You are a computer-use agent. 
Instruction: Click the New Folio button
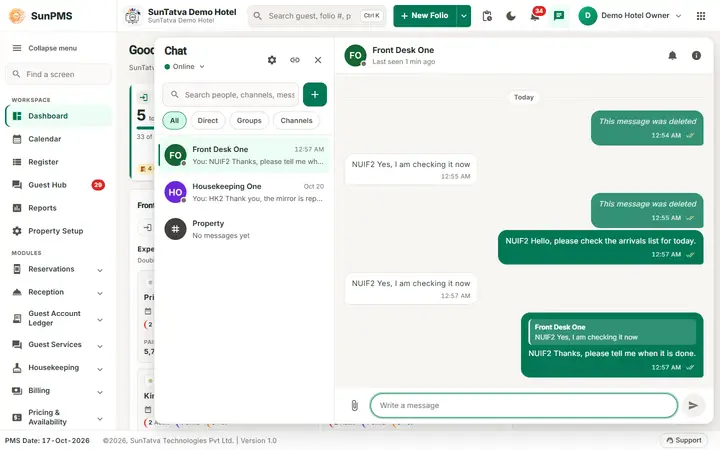(x=425, y=16)
